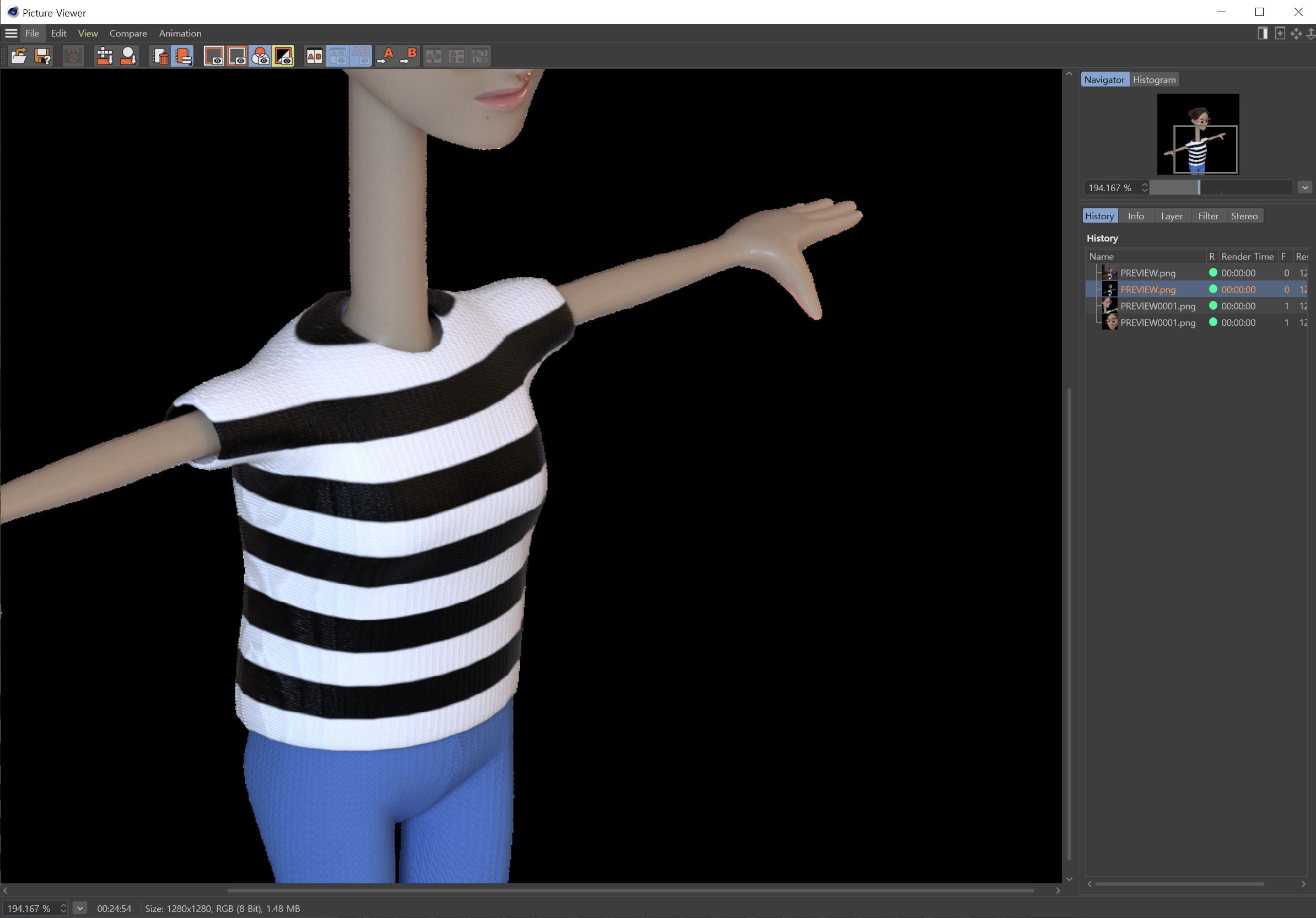
Task: Click the image viewport vertical scrollbar
Action: [x=1069, y=624]
